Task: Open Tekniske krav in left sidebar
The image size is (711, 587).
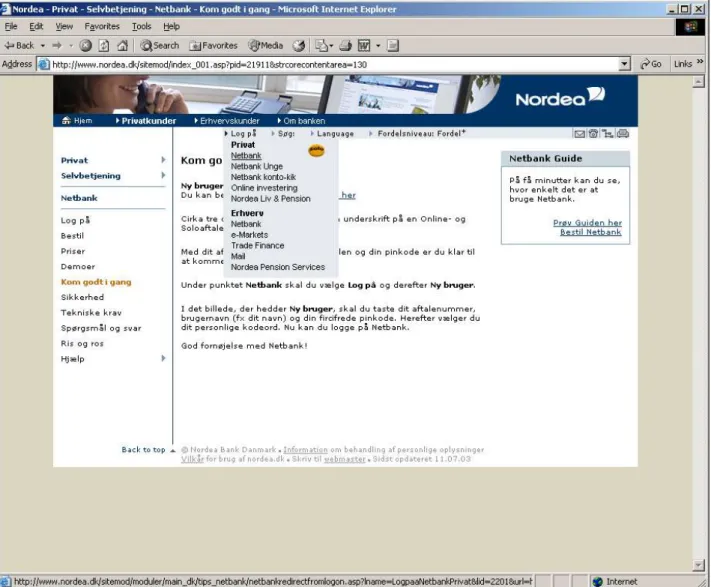Action: (91, 312)
